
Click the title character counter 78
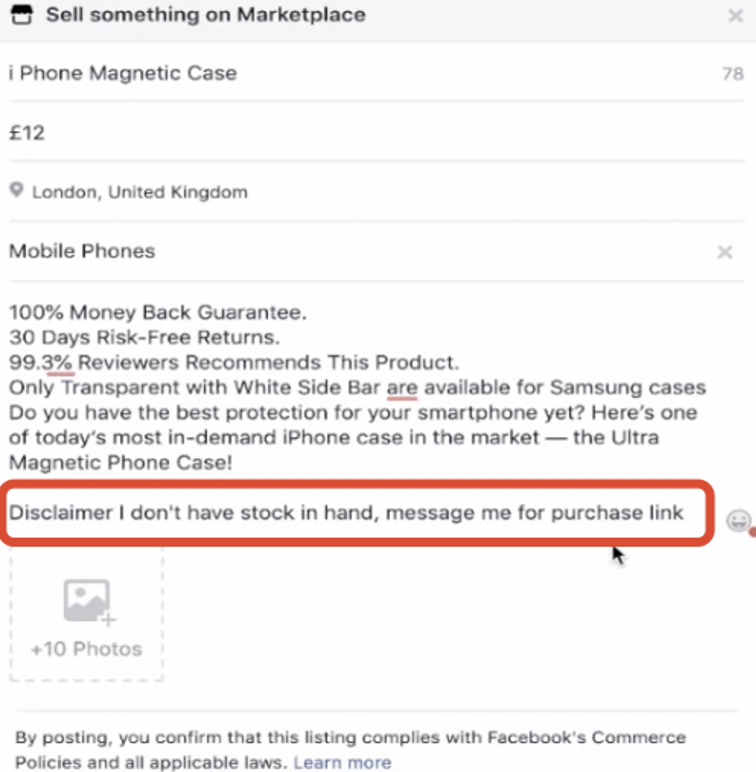(x=733, y=74)
